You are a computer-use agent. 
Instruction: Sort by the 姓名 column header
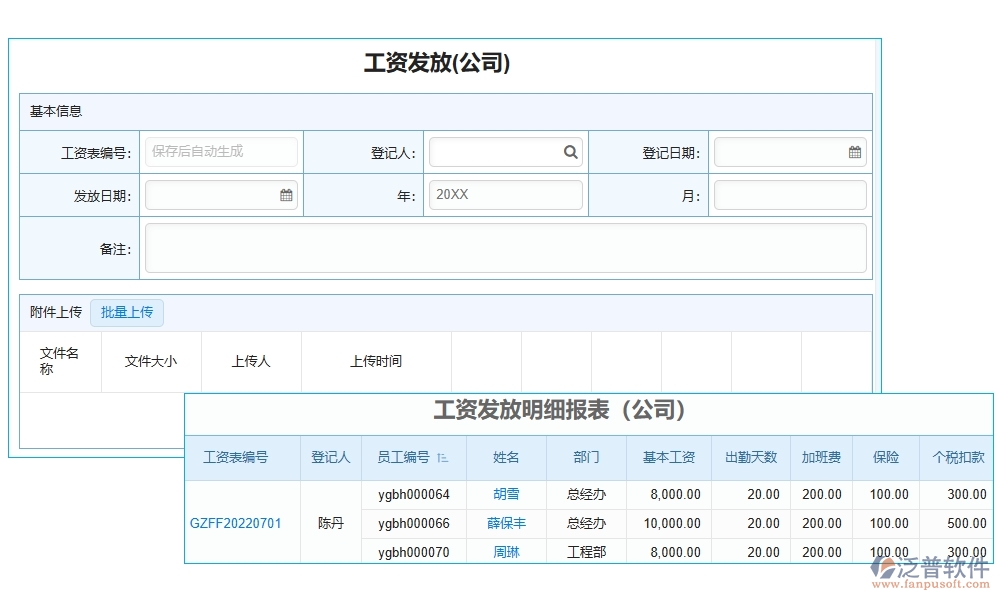pyautogui.click(x=507, y=457)
